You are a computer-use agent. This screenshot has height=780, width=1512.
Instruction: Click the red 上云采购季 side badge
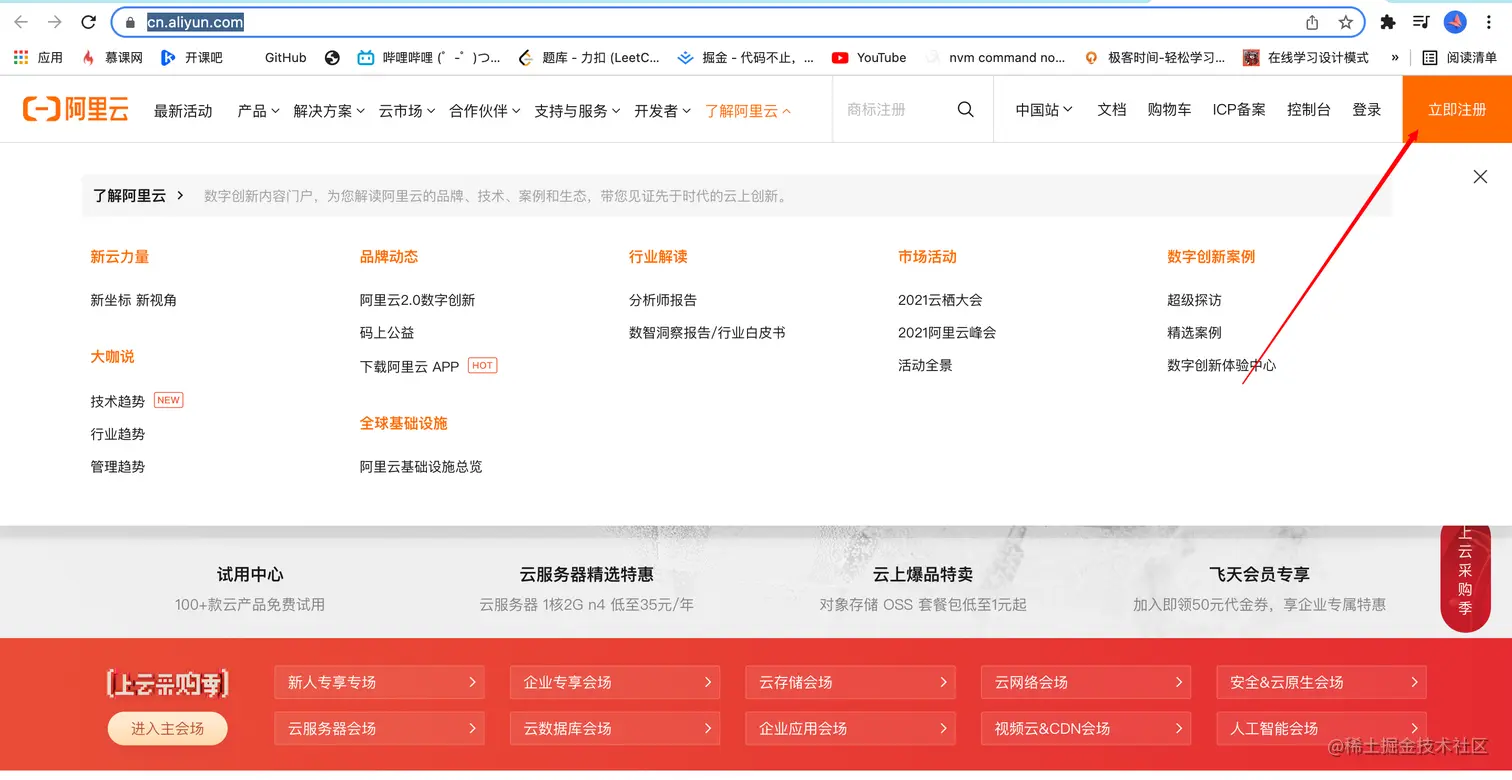[x=1465, y=577]
